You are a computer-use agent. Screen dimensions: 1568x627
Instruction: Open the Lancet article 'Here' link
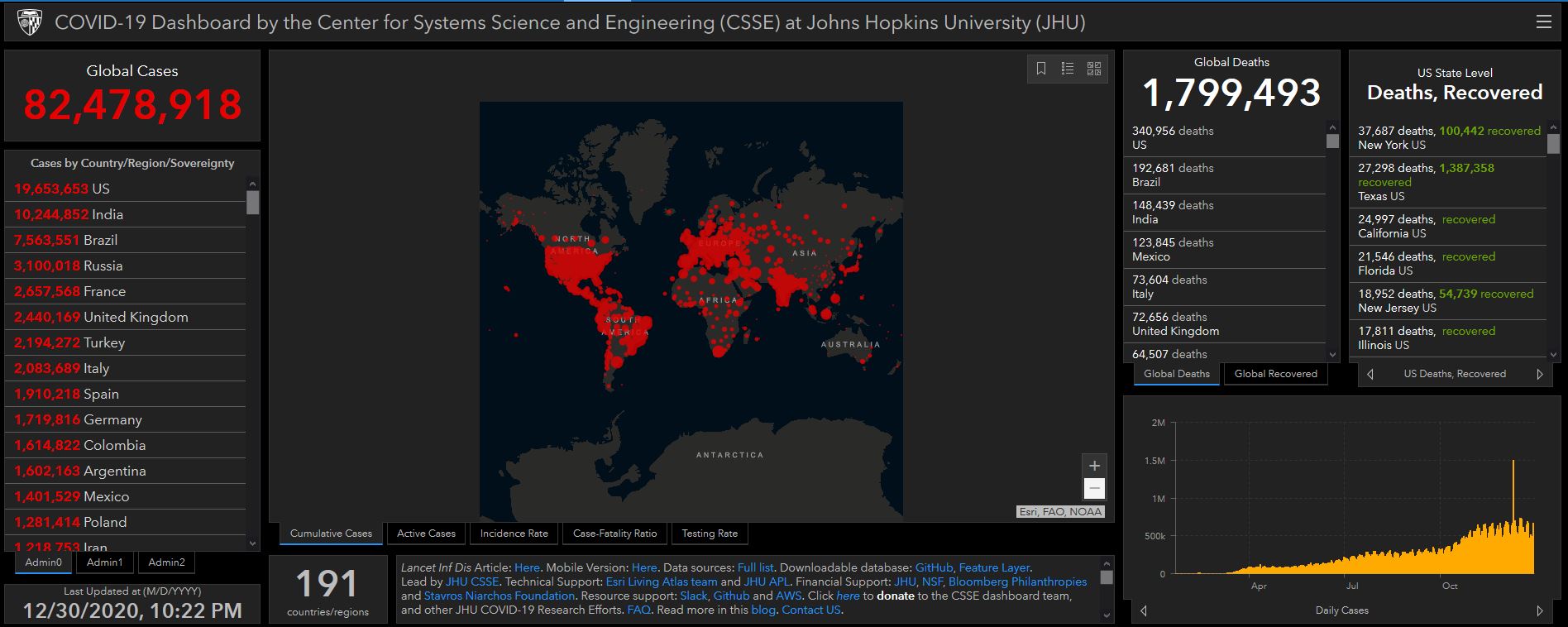tap(527, 567)
